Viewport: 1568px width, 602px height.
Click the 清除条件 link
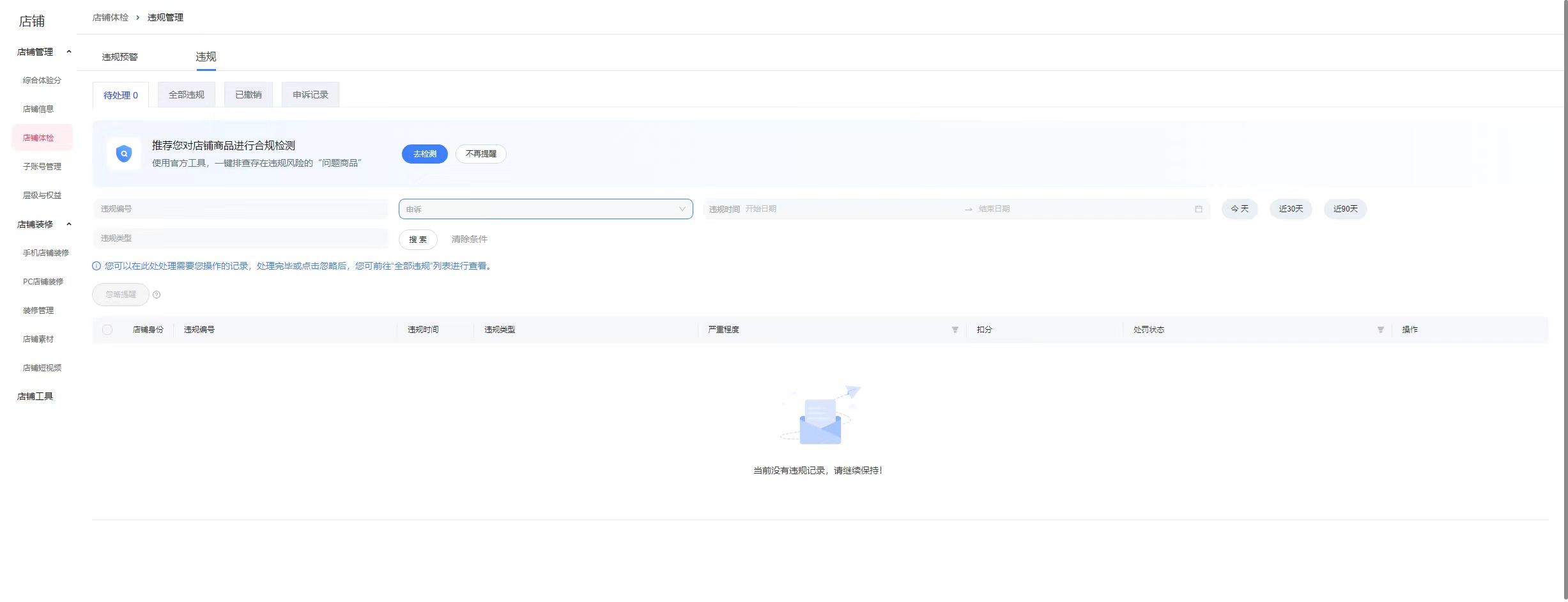click(x=469, y=239)
